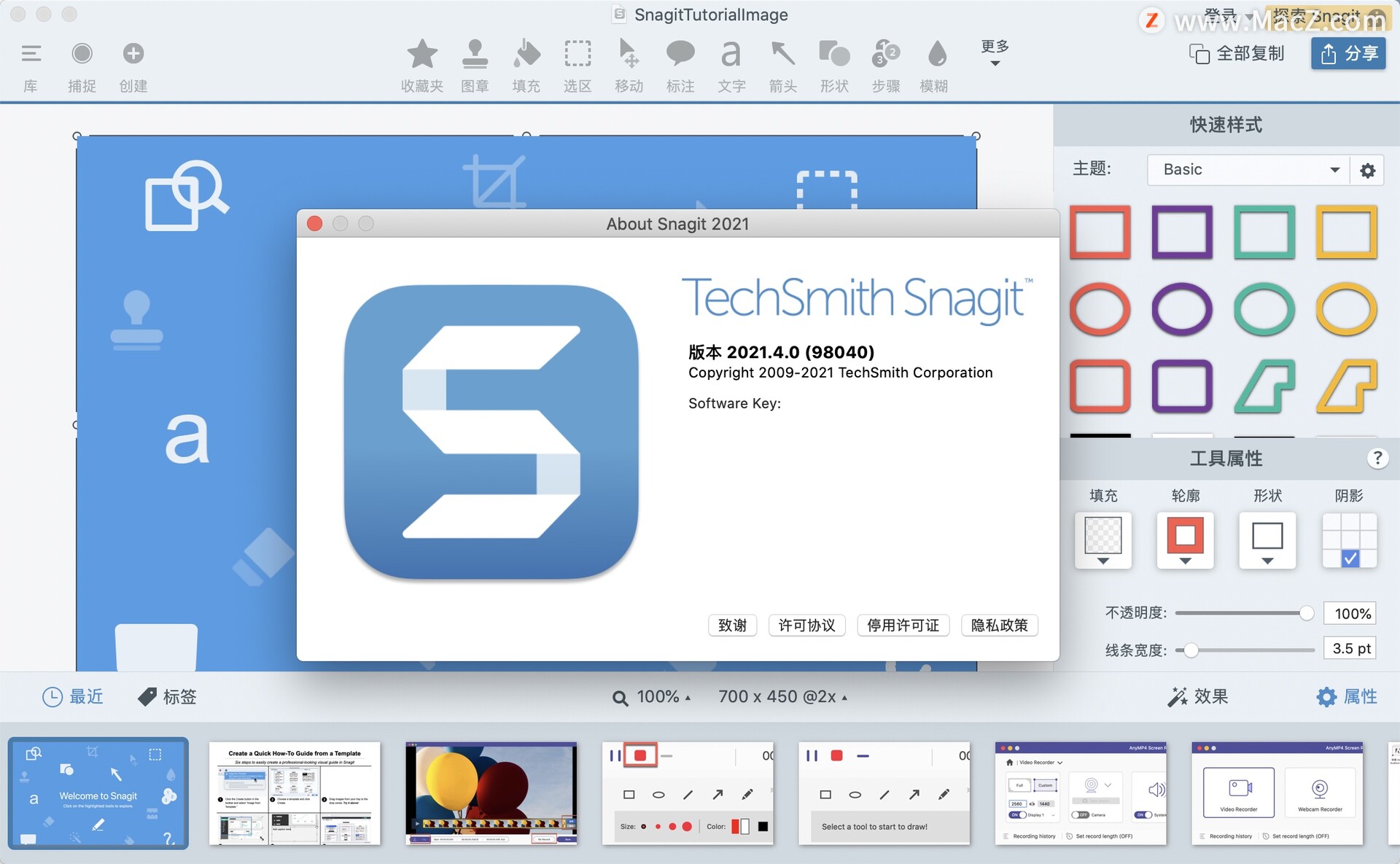
Task: Click the Capture record button
Action: 82,53
